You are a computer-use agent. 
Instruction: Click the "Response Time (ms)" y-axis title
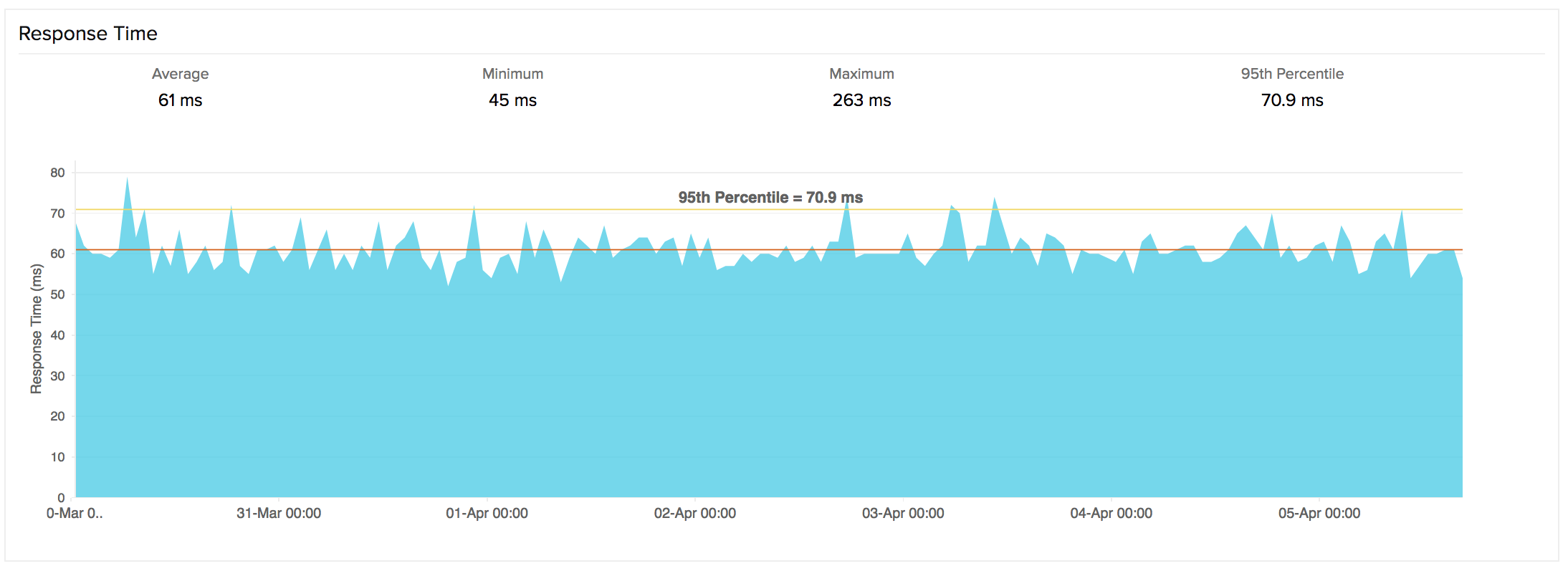(x=37, y=329)
